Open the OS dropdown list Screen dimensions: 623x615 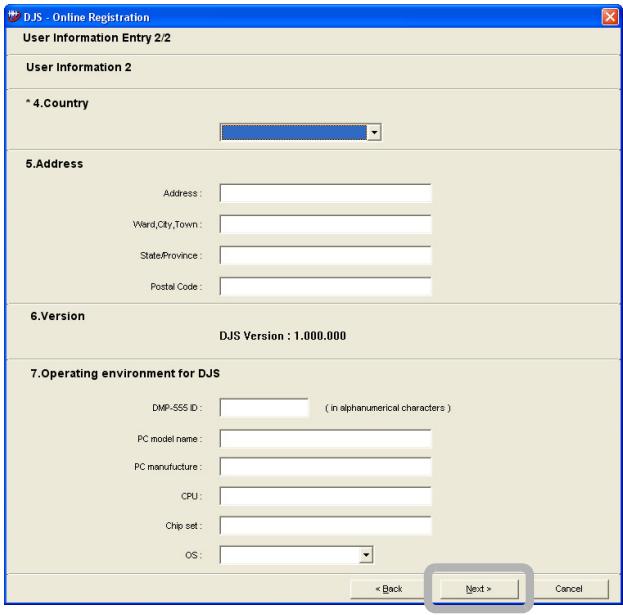coord(366,555)
